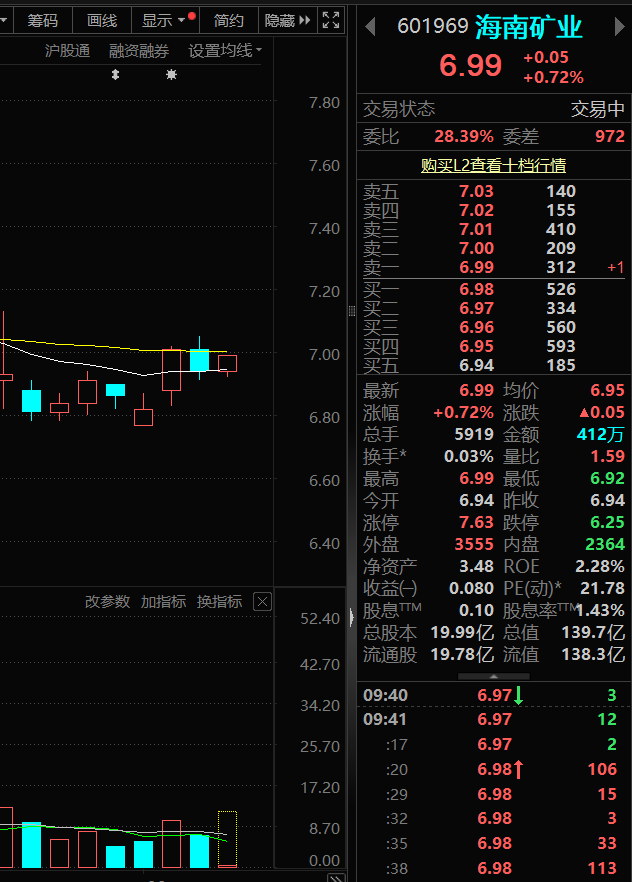The image size is (632, 882).
Task: Open the 筹码 tab
Action: point(43,21)
